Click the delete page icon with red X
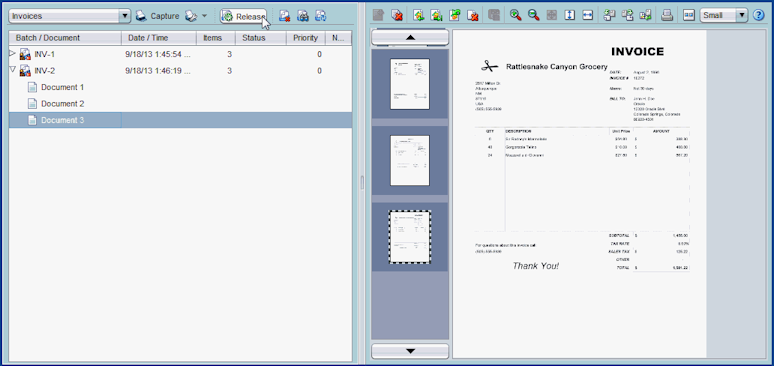This screenshot has width=774, height=366. point(473,15)
